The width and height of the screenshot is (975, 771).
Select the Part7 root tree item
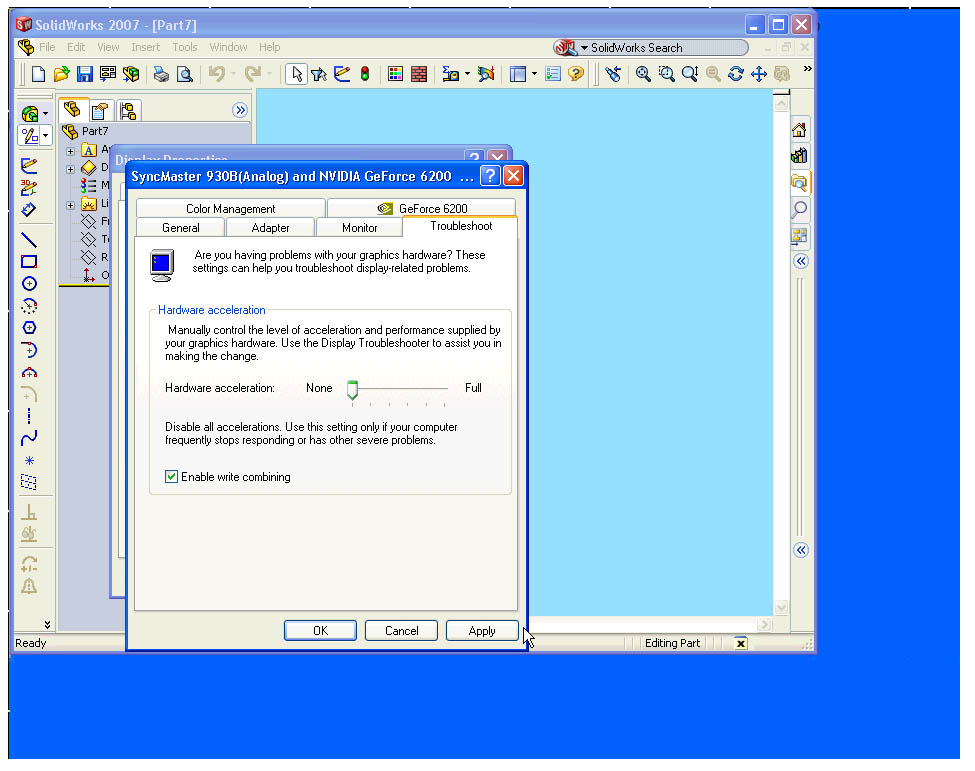pyautogui.click(x=86, y=131)
